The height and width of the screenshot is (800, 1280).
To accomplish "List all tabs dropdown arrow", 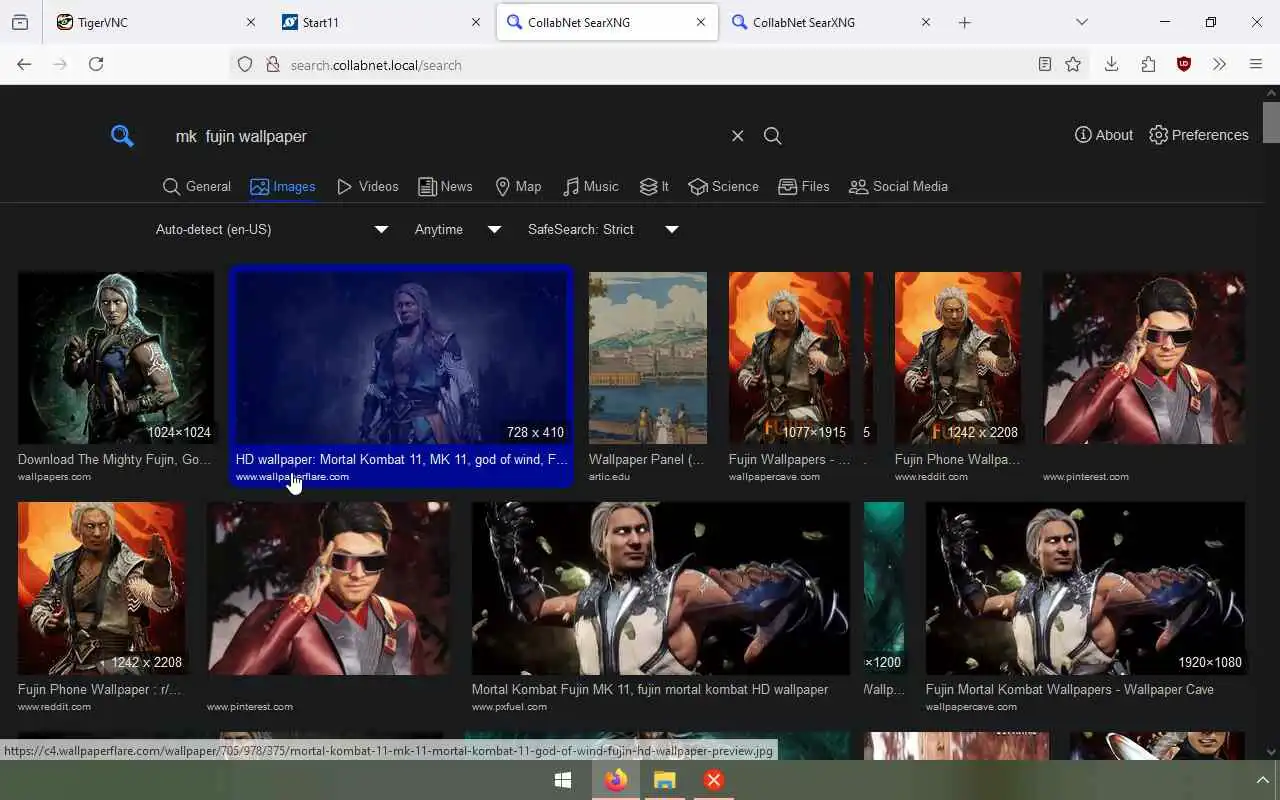I will point(1082,22).
